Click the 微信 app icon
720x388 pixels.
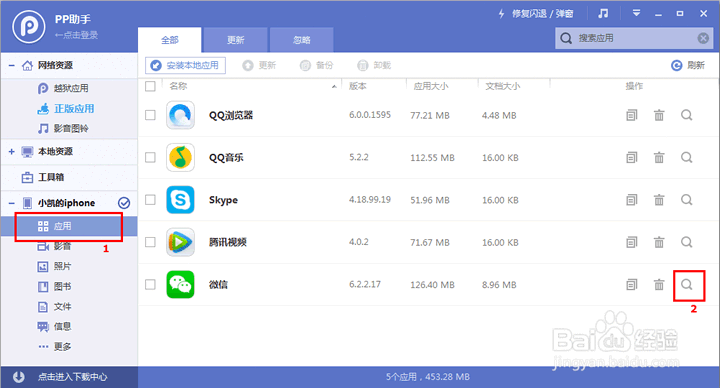click(180, 285)
